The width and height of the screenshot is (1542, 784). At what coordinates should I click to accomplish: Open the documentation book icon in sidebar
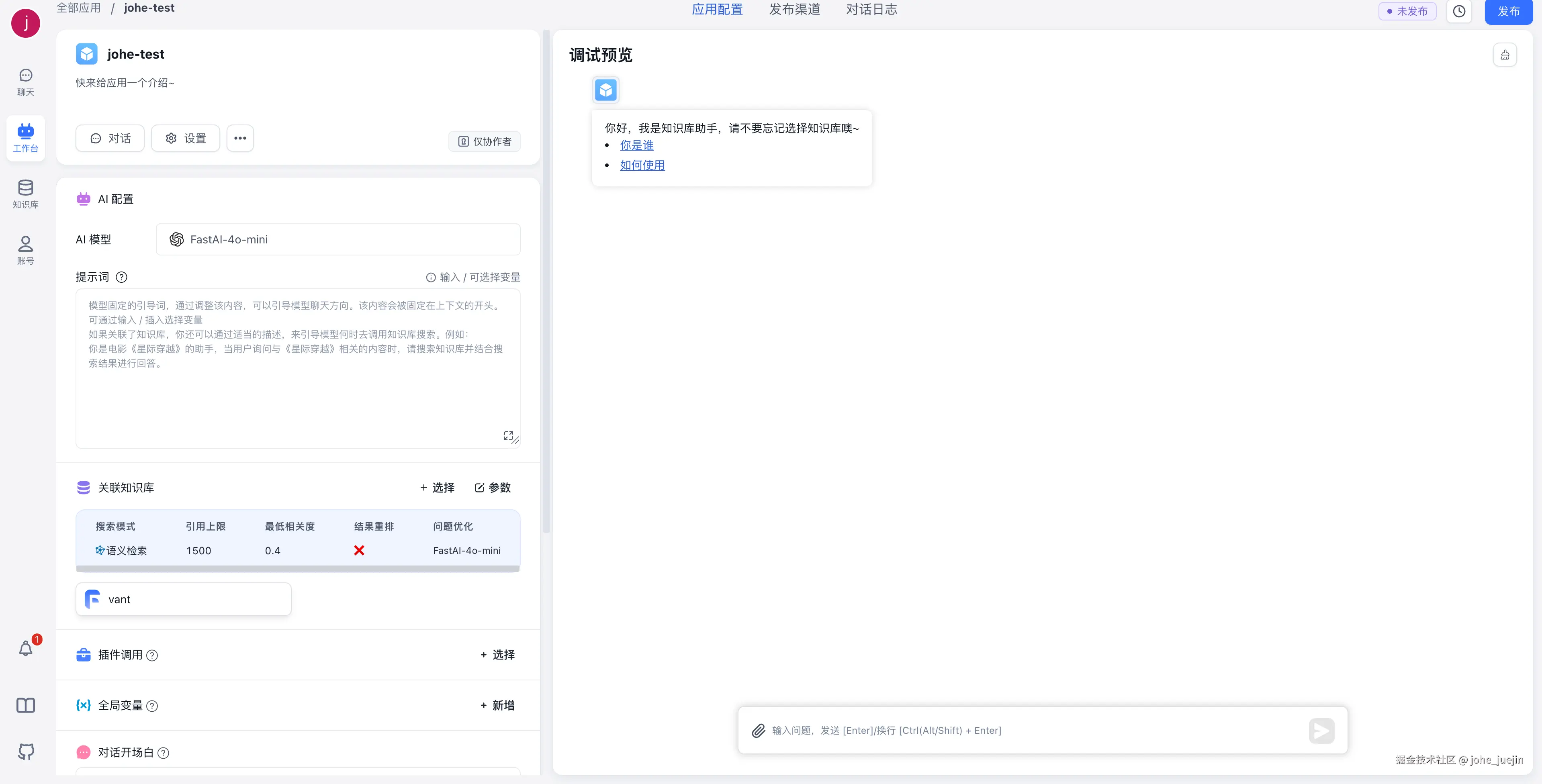pos(25,706)
